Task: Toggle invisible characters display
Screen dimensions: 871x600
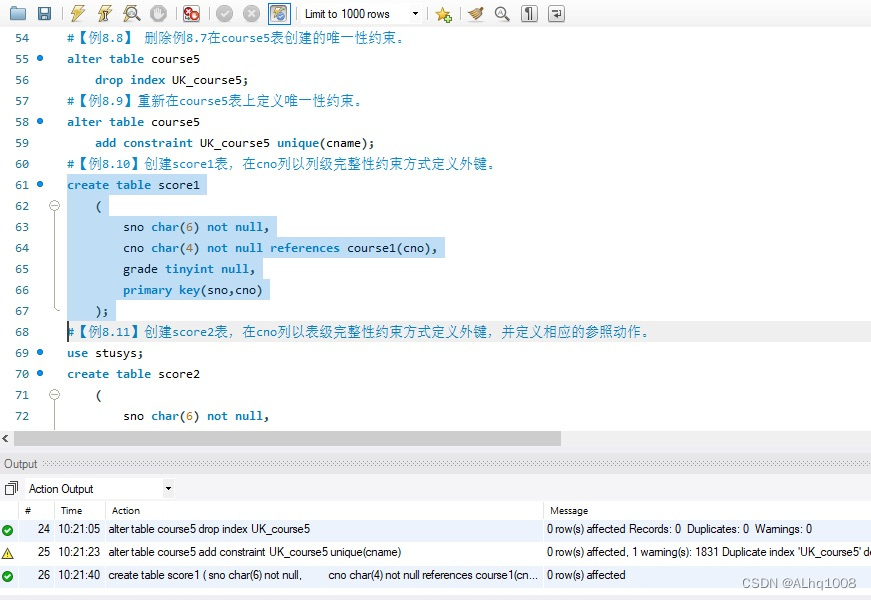Action: pos(529,13)
